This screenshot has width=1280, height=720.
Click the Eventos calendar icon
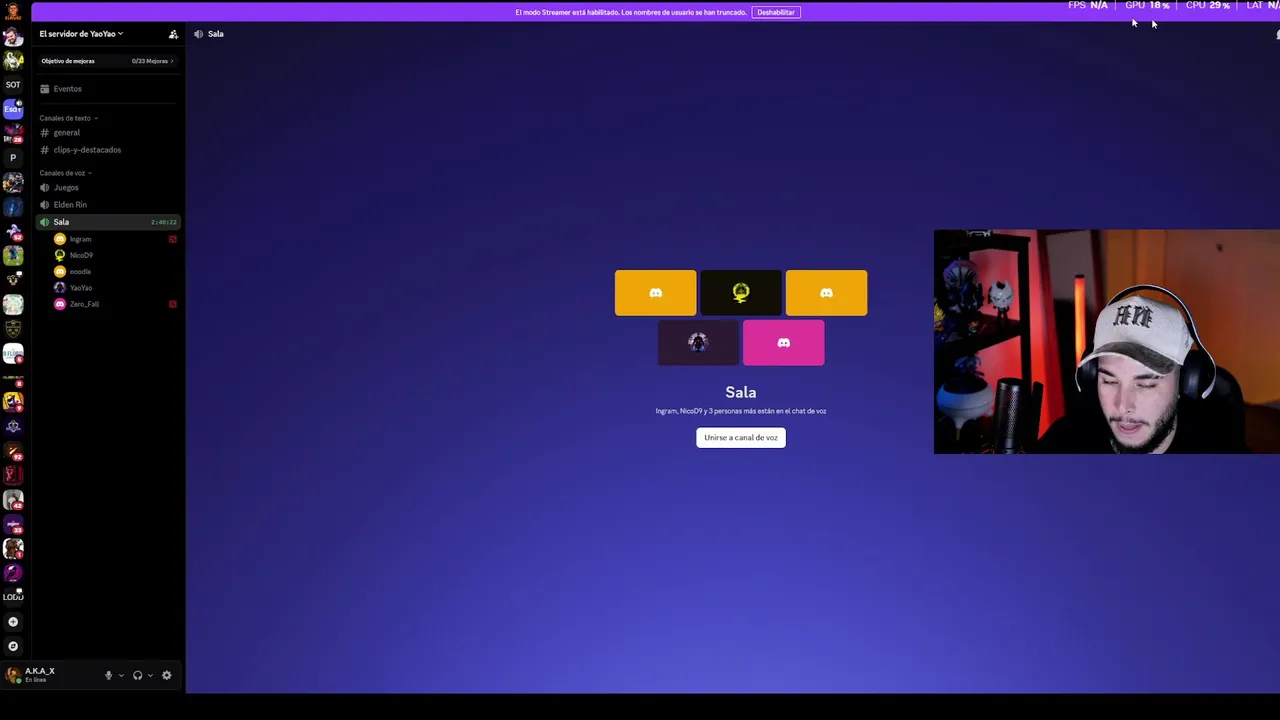[45, 89]
